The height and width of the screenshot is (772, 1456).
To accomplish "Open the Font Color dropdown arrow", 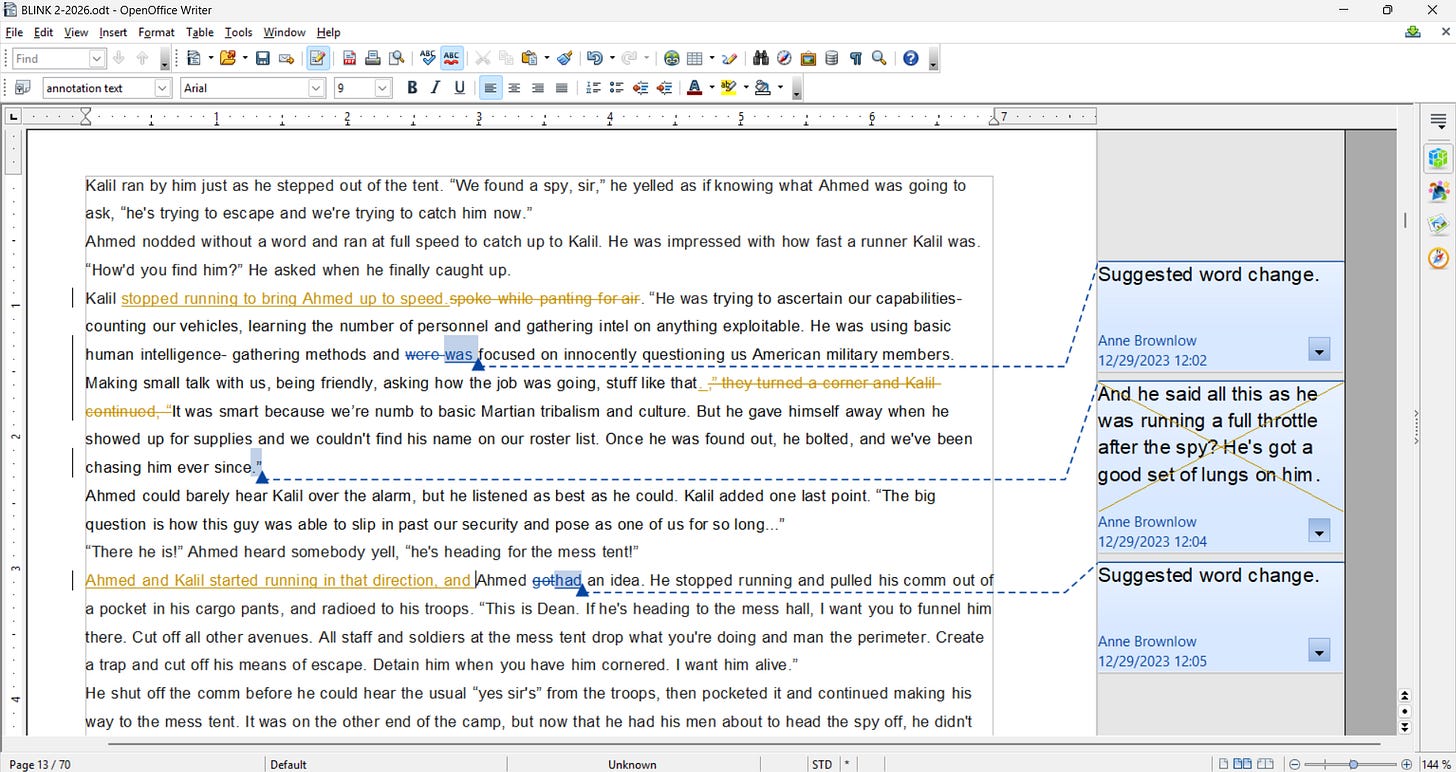I will (712, 88).
